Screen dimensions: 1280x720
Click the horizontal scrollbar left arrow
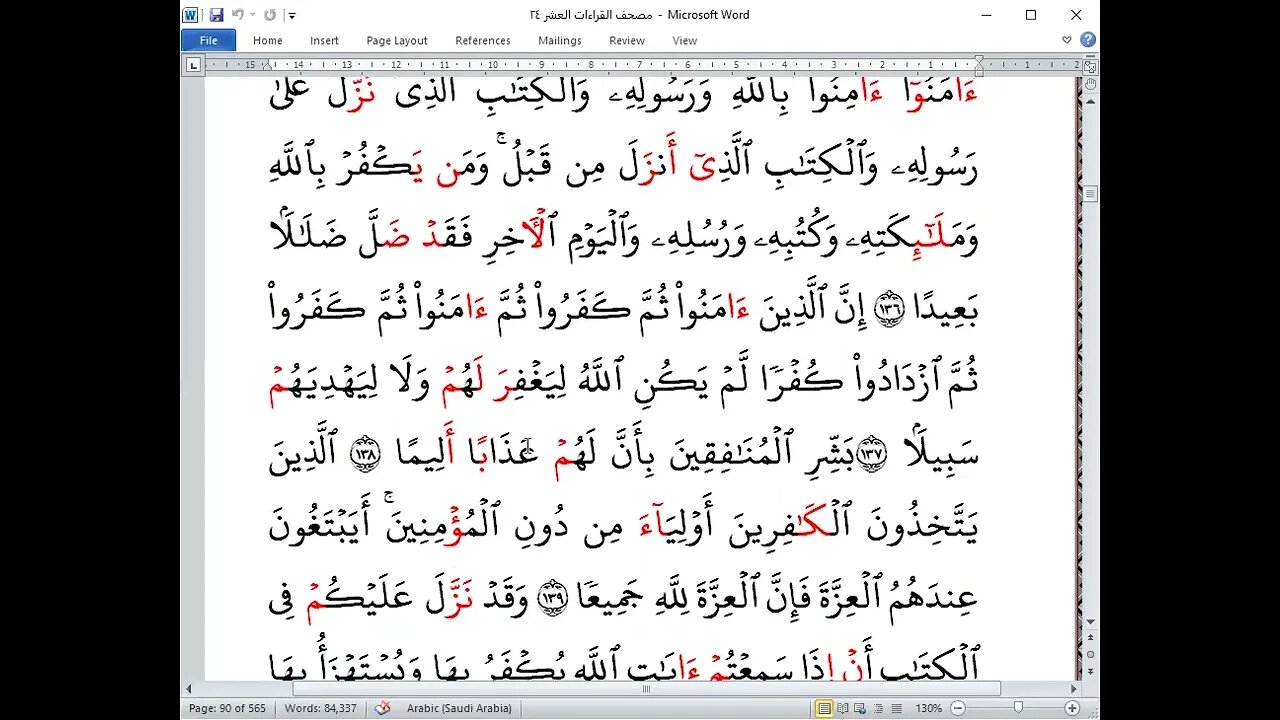coord(188,689)
